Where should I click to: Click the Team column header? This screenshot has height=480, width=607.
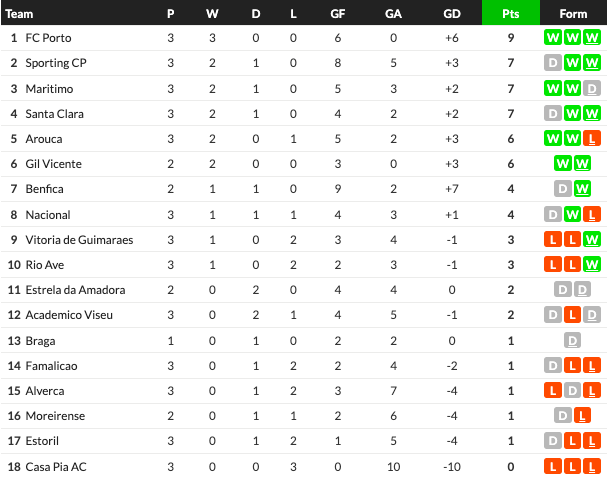click(x=19, y=14)
